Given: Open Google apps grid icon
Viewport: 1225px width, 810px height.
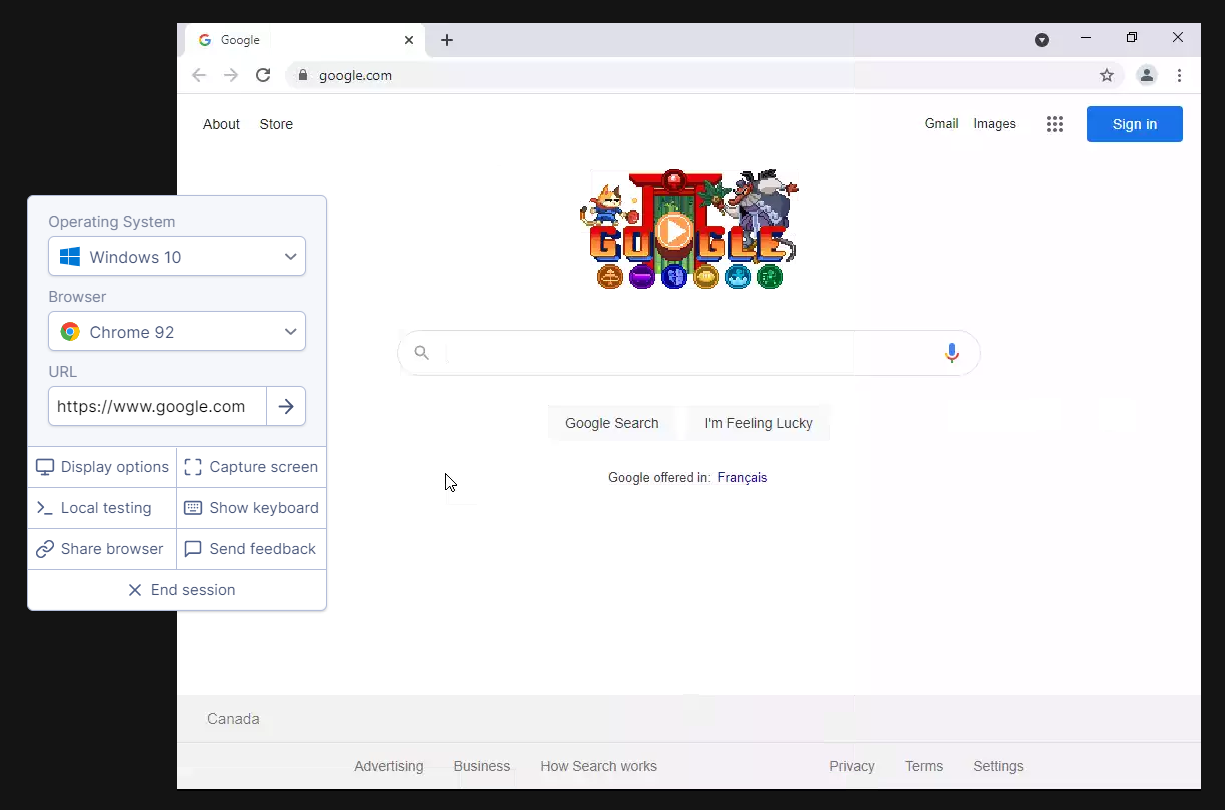Looking at the screenshot, I should [x=1055, y=124].
